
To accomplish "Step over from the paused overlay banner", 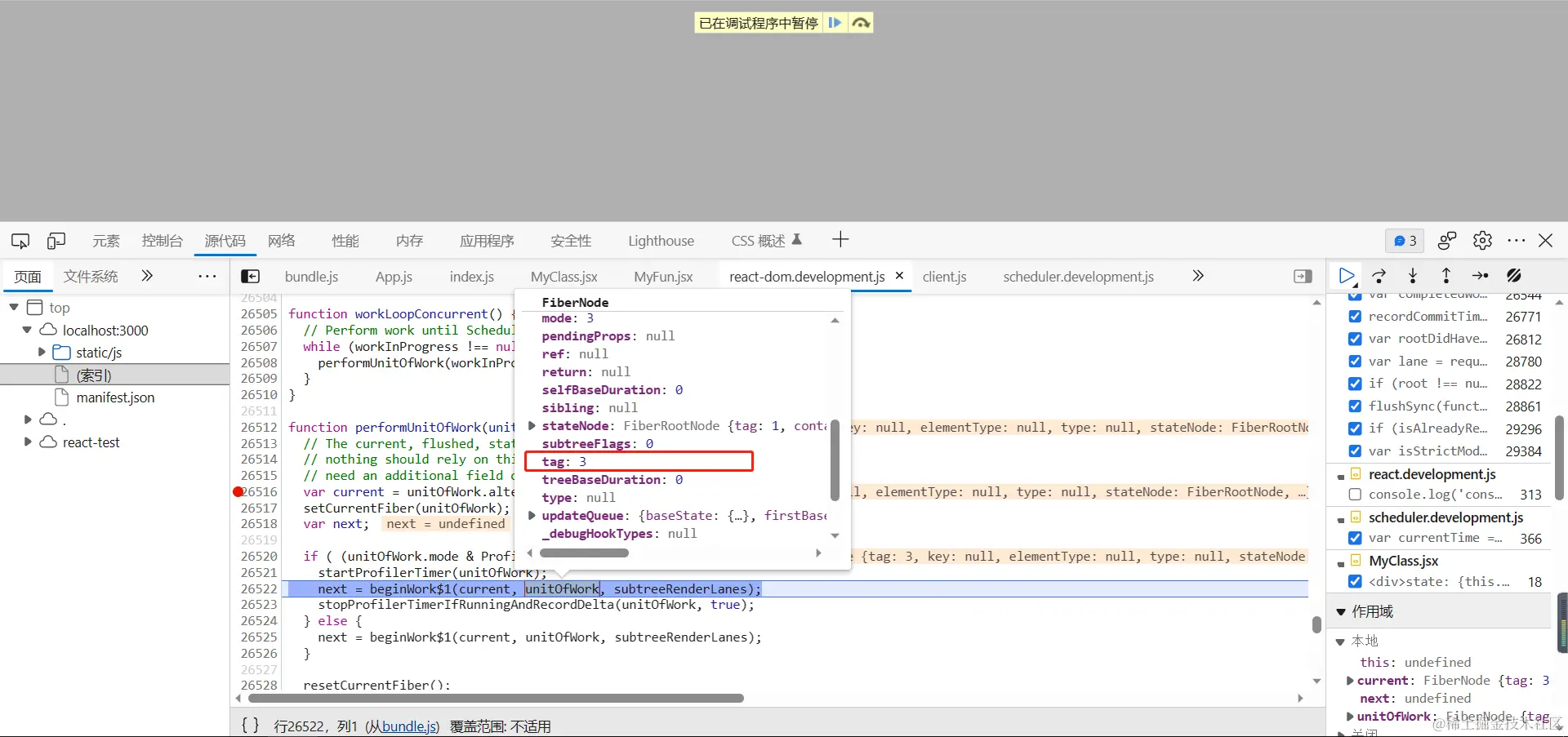I will pyautogui.click(x=861, y=23).
